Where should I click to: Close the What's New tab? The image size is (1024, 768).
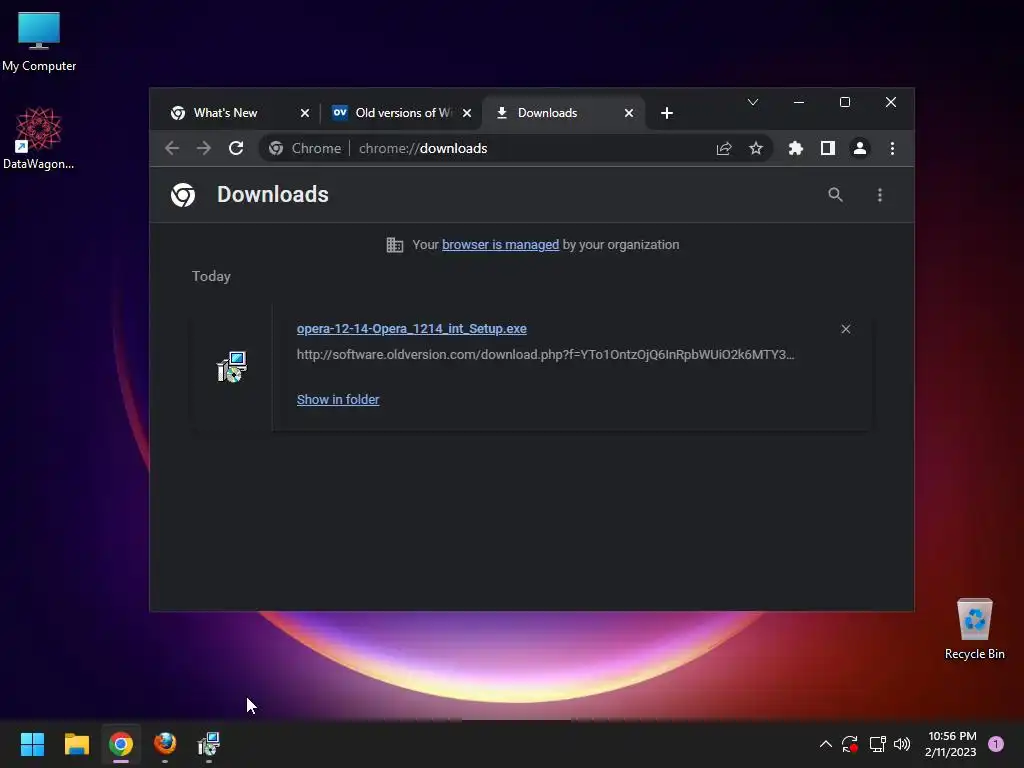[304, 113]
